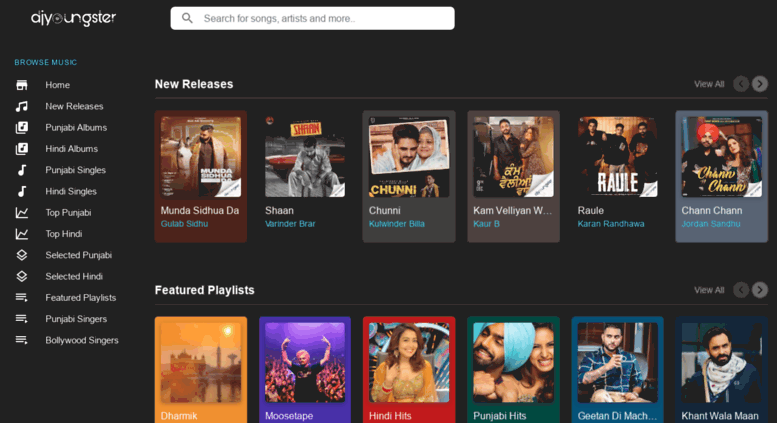The height and width of the screenshot is (423, 777).
Task: Click the Bollywood Singers list icon
Action: click(21, 340)
